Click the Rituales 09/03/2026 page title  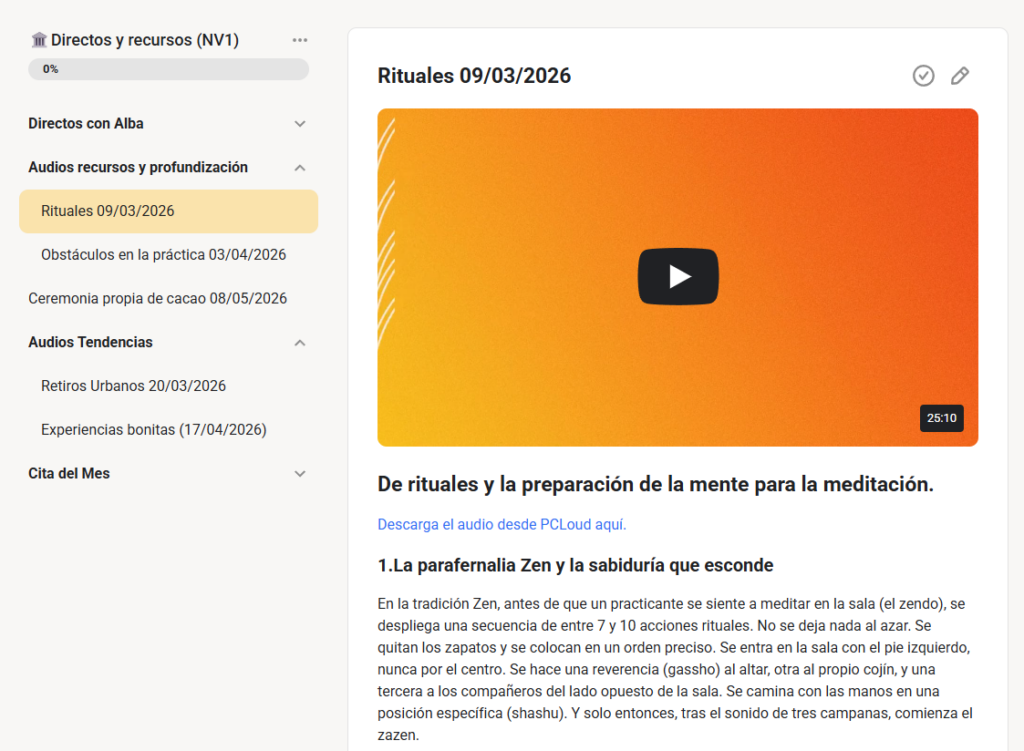pyautogui.click(x=474, y=76)
